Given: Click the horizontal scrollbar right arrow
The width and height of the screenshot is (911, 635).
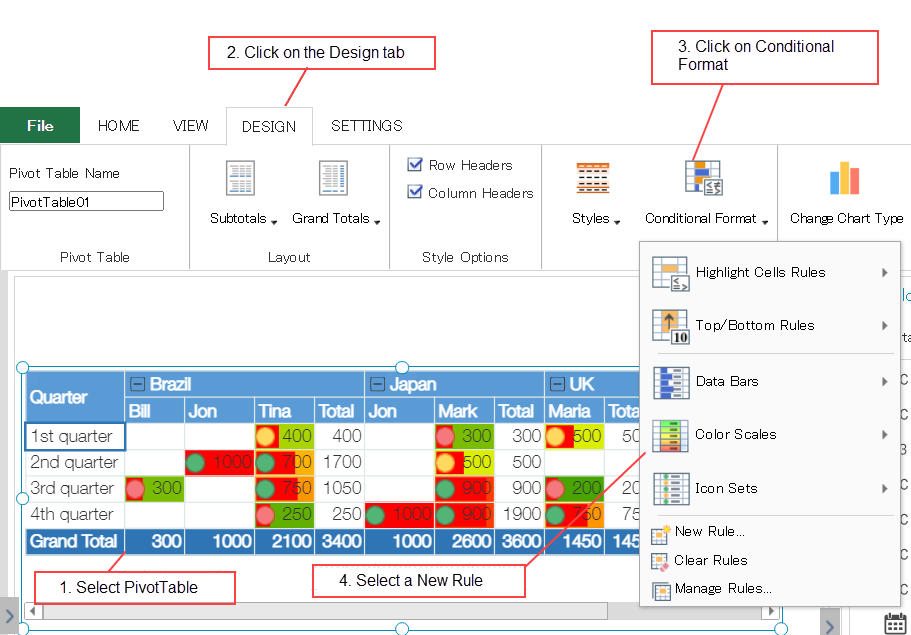Looking at the screenshot, I should click(x=771, y=611).
